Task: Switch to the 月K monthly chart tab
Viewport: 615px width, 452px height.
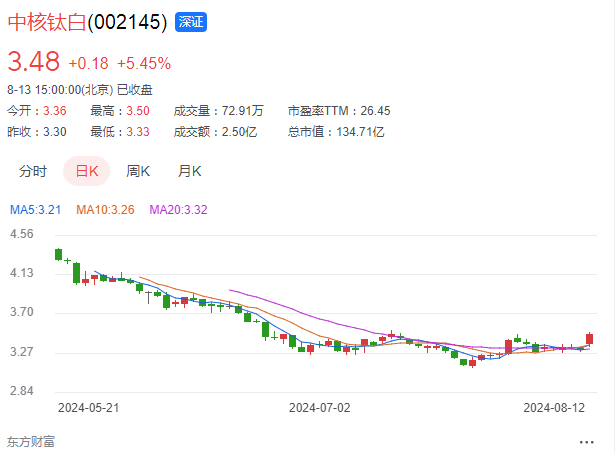Action: click(189, 171)
